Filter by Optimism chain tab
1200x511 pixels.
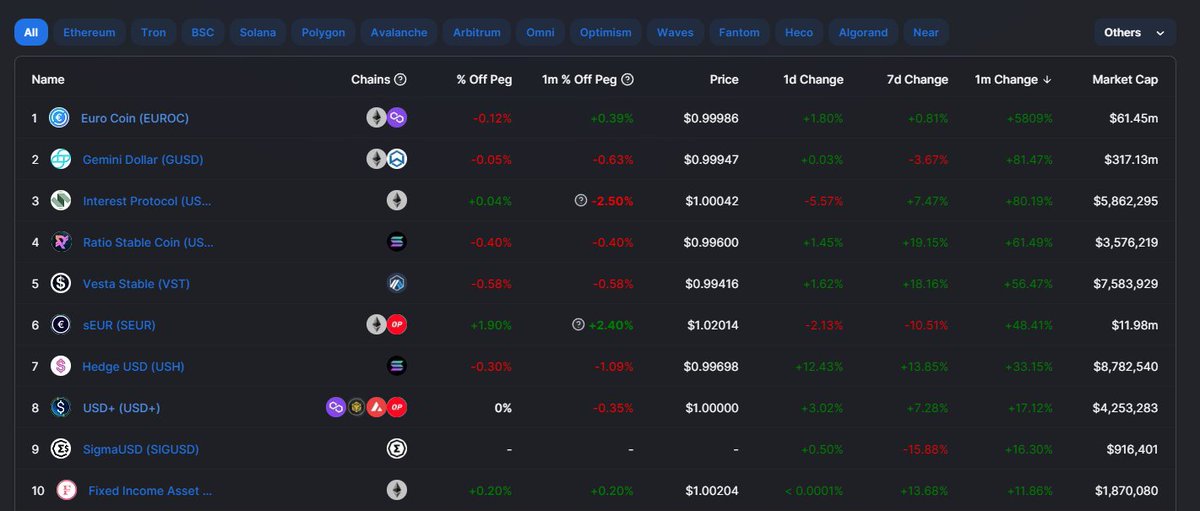(x=606, y=33)
